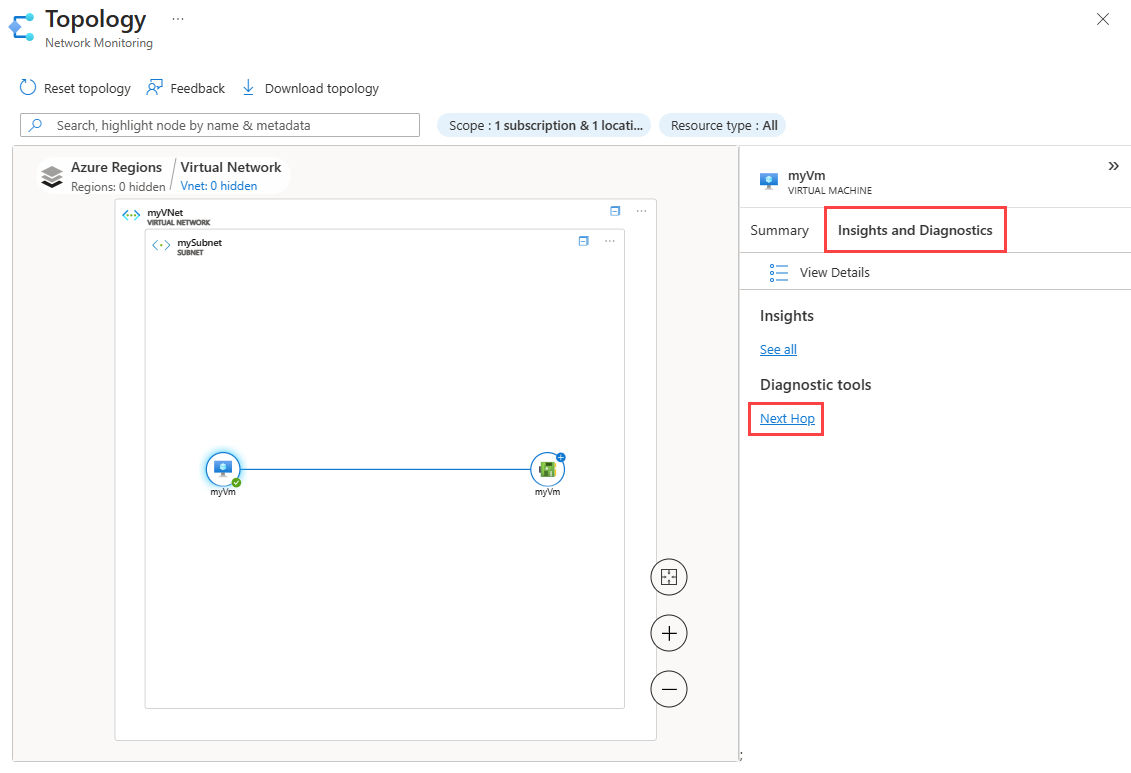Click the myVNet virtual network icon
Screen dimensions: 1131x773
pyautogui.click(x=131, y=215)
